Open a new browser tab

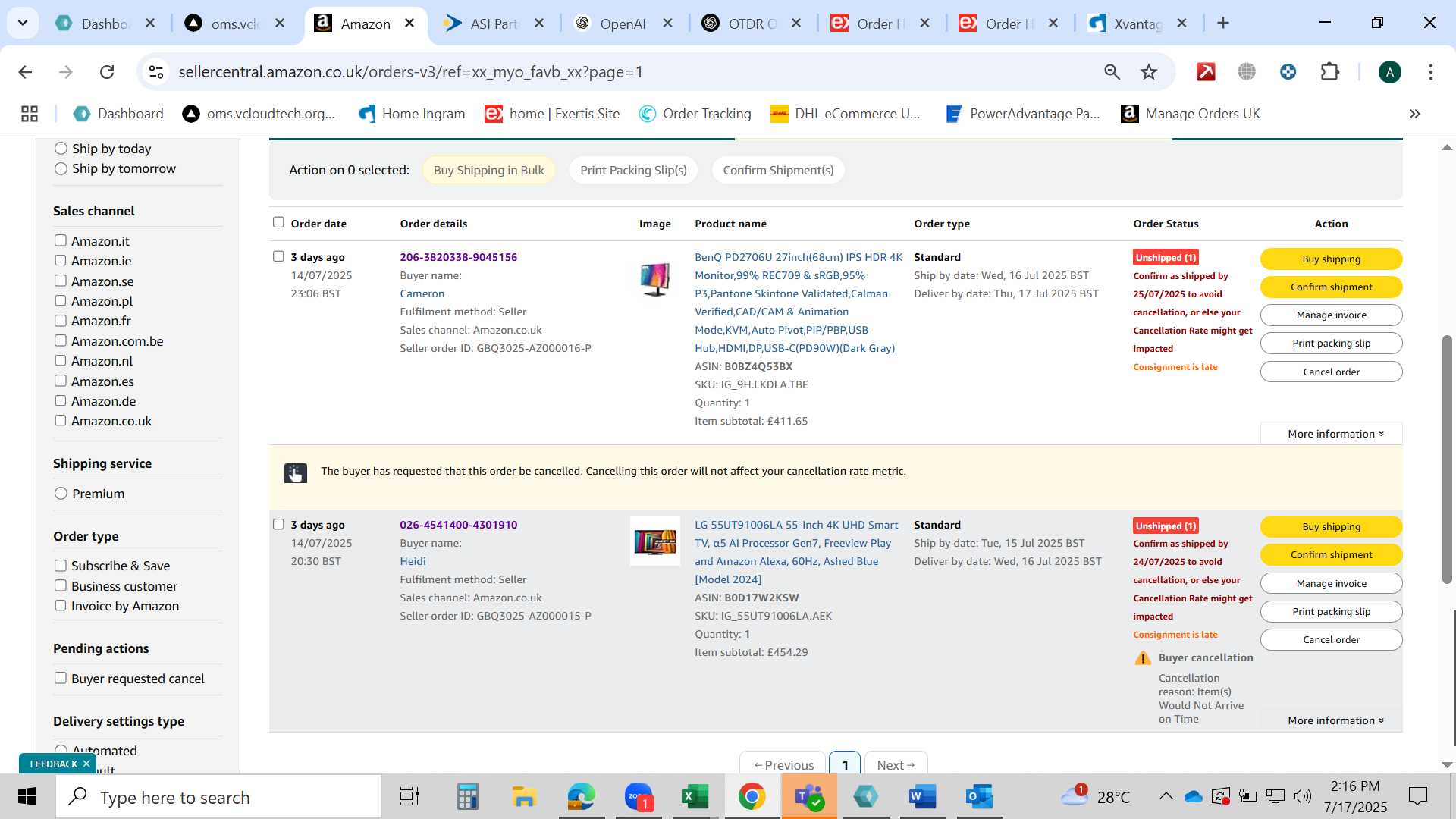click(1222, 24)
